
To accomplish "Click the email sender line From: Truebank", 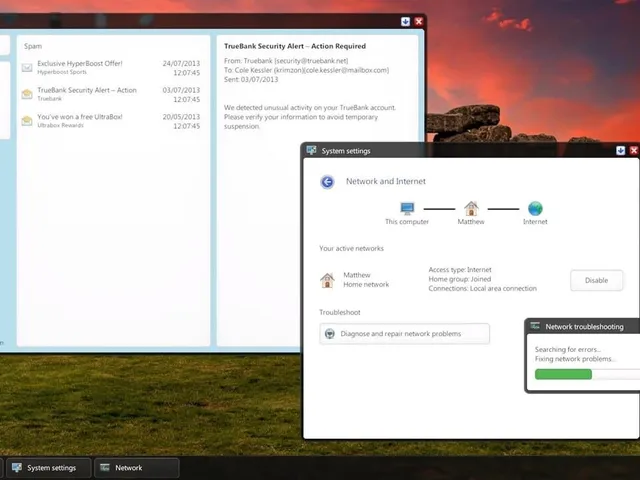I will coord(286,61).
